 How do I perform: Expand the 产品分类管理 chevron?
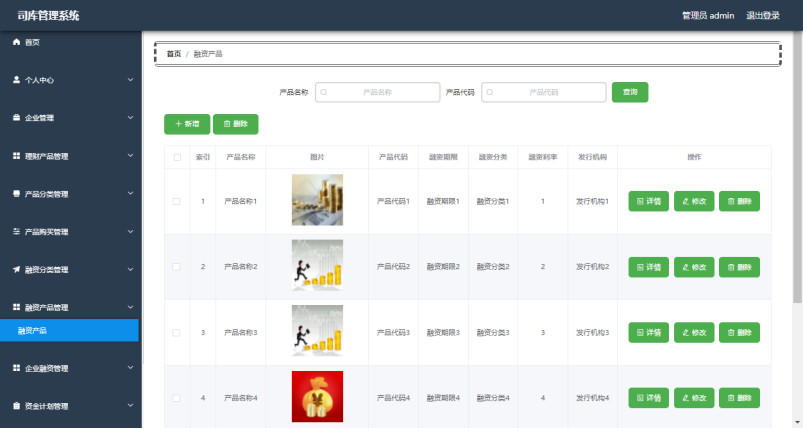(130, 194)
